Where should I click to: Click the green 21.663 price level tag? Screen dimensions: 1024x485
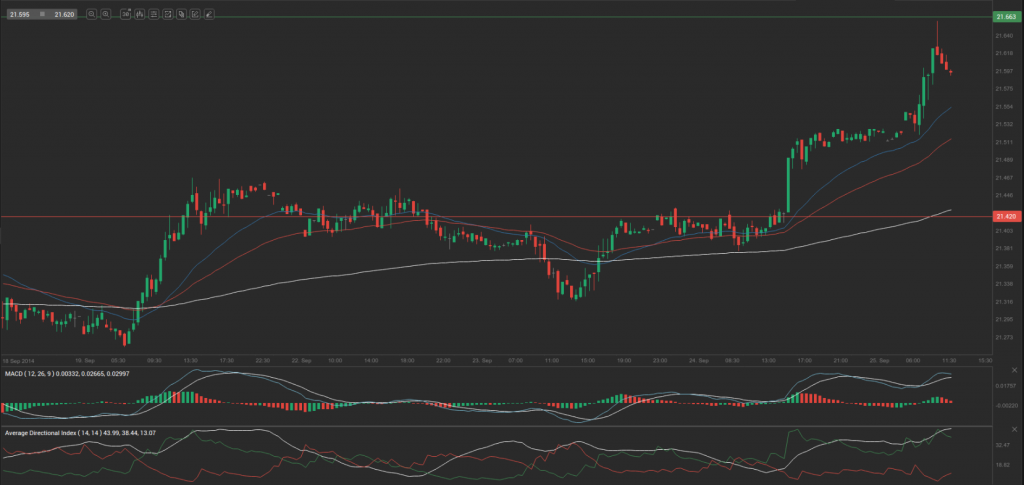point(1004,17)
